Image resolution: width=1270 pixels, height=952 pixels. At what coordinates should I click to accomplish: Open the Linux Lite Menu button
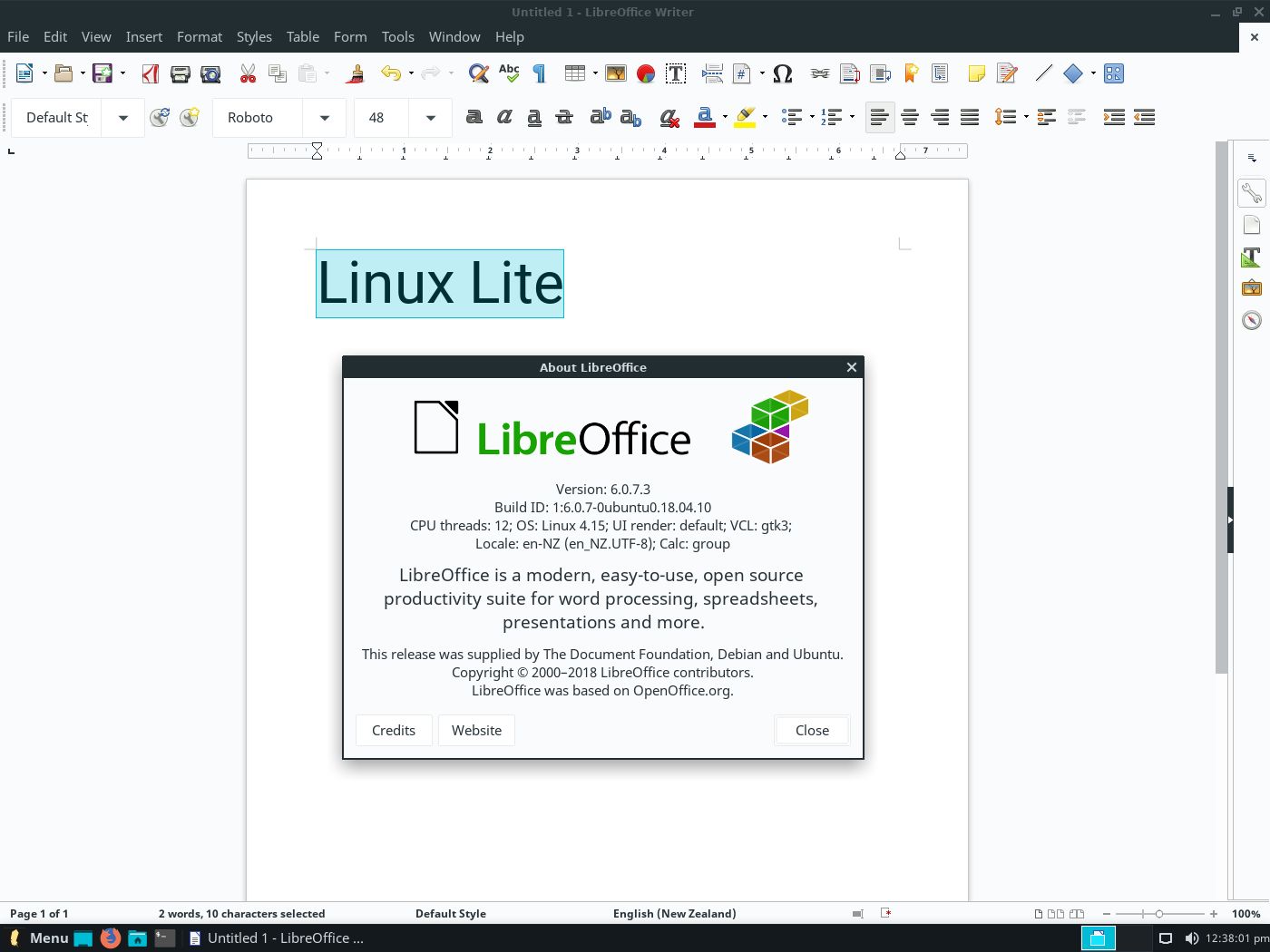click(39, 938)
